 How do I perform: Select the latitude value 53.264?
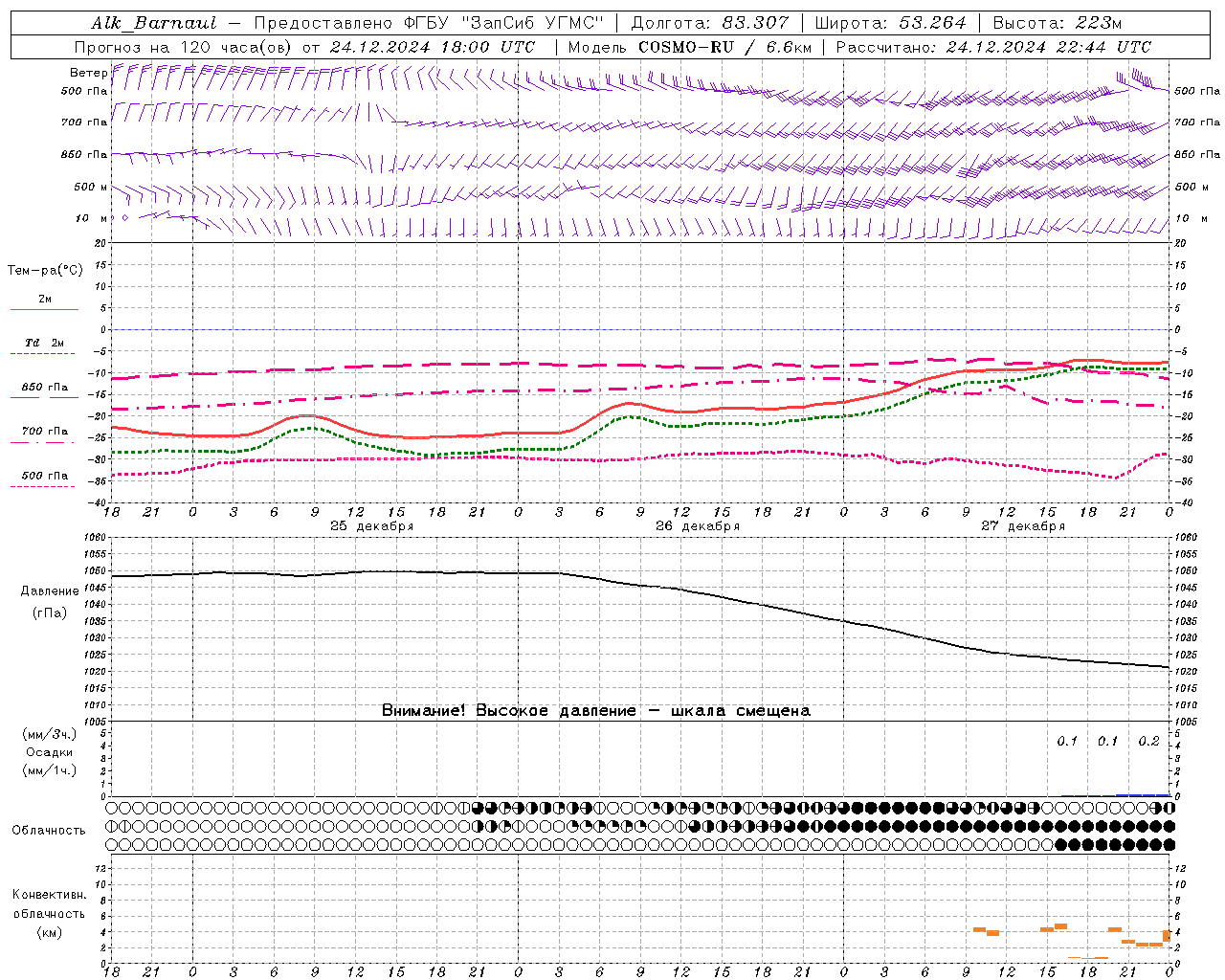pos(933,23)
